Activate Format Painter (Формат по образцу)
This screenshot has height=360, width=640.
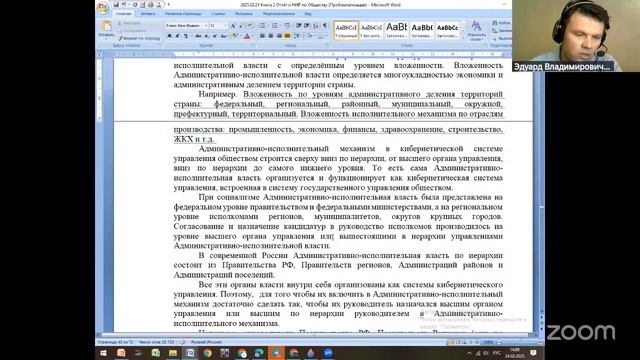click(x=139, y=38)
